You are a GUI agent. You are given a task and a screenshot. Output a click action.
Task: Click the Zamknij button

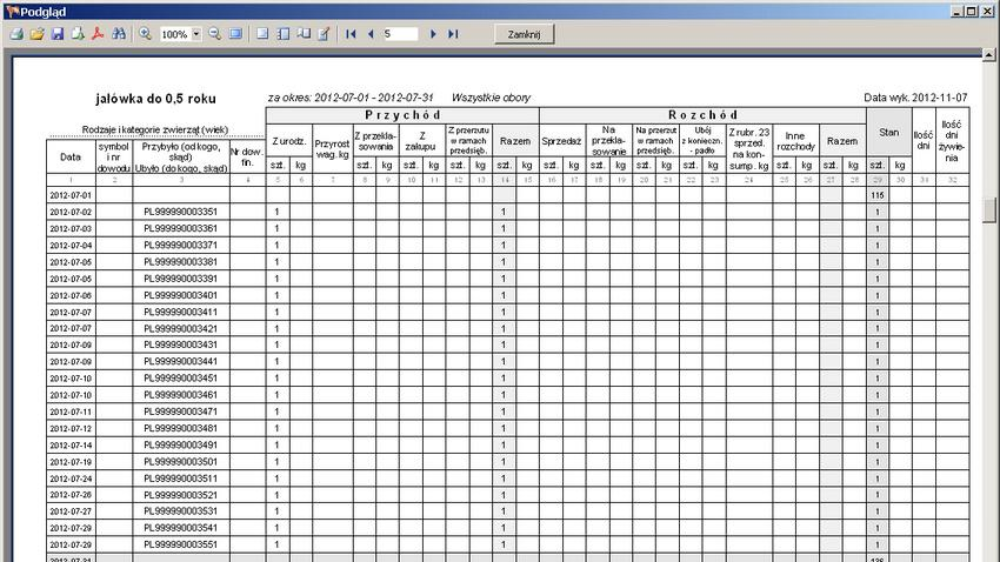pos(524,34)
